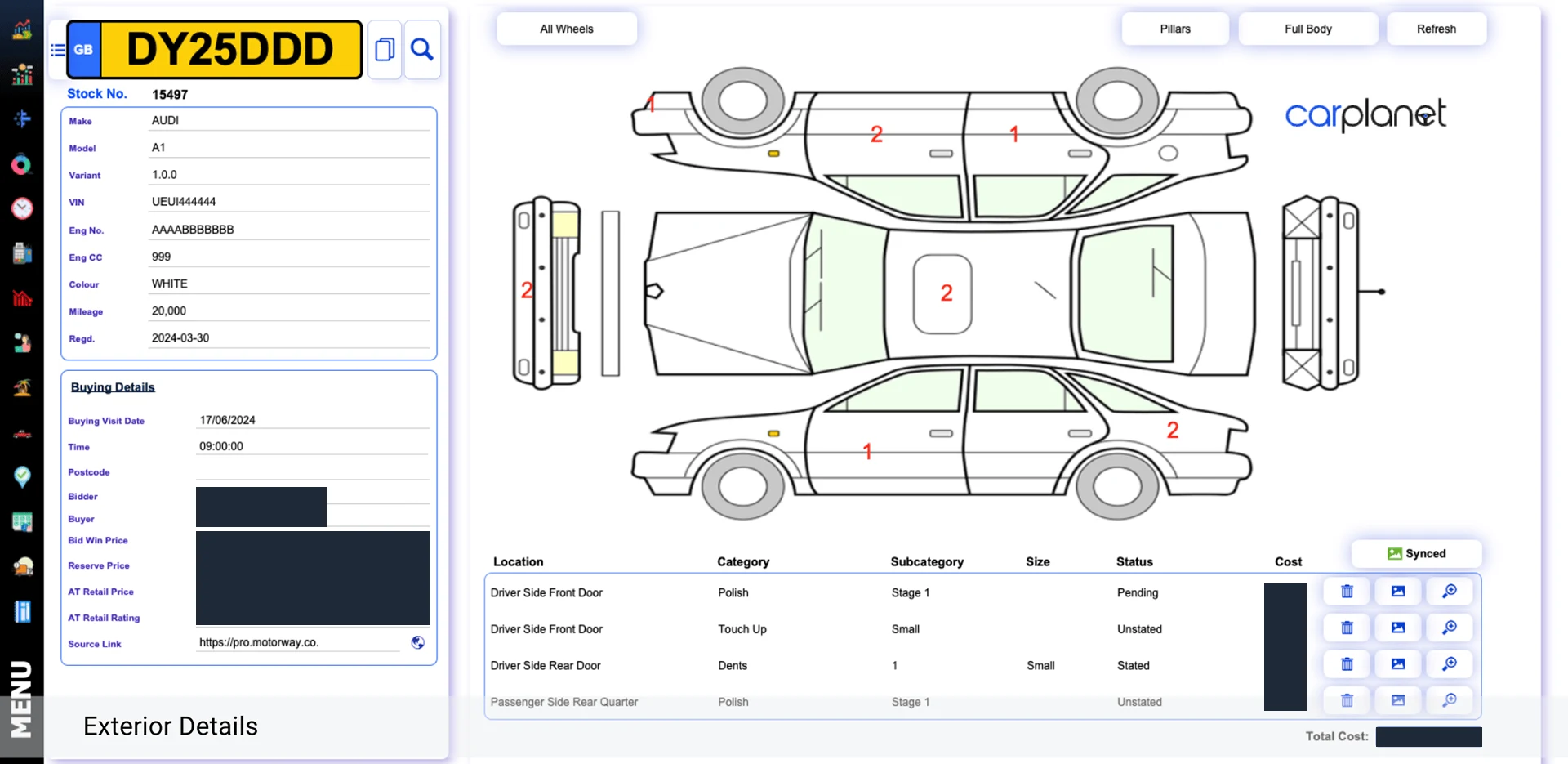Screen dimensions: 1568x764
Task: Click the copy registration icon
Action: (385, 50)
